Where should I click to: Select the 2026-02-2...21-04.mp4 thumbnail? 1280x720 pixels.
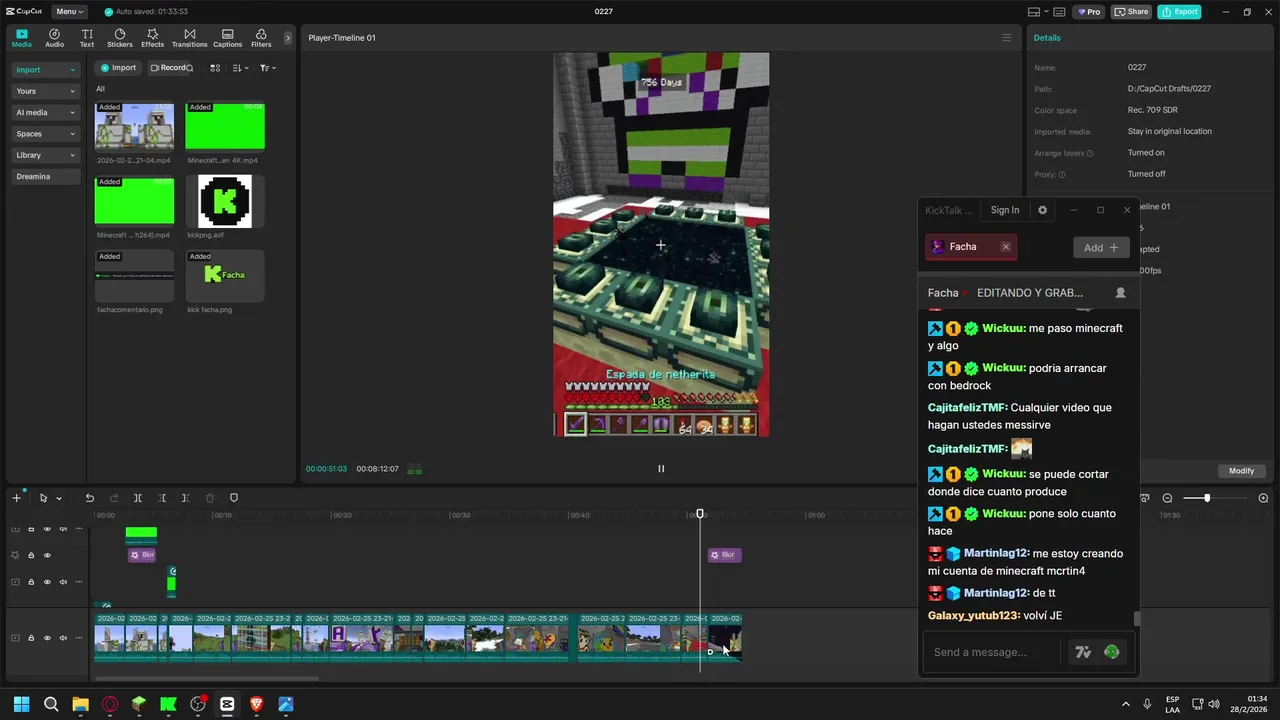click(x=134, y=127)
